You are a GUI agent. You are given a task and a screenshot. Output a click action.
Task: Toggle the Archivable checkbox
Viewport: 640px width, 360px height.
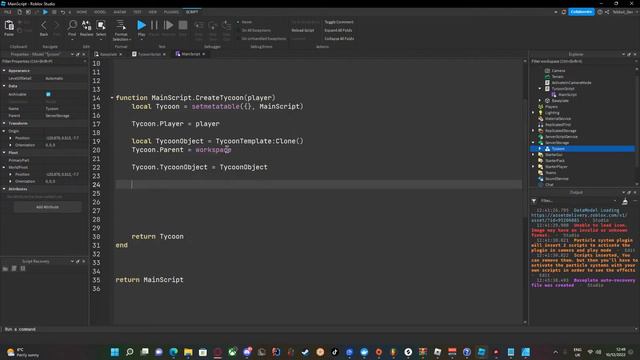pyautogui.click(x=48, y=94)
